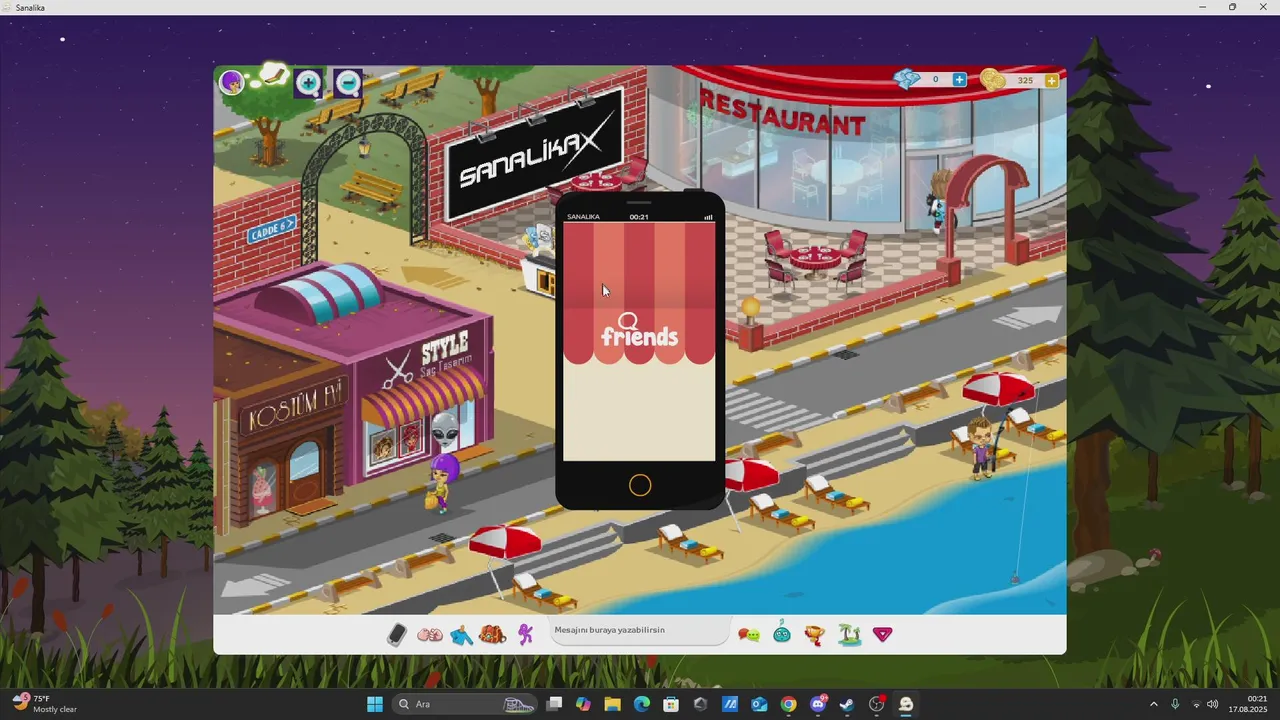Open Microsoft Edge from taskbar

coord(642,704)
